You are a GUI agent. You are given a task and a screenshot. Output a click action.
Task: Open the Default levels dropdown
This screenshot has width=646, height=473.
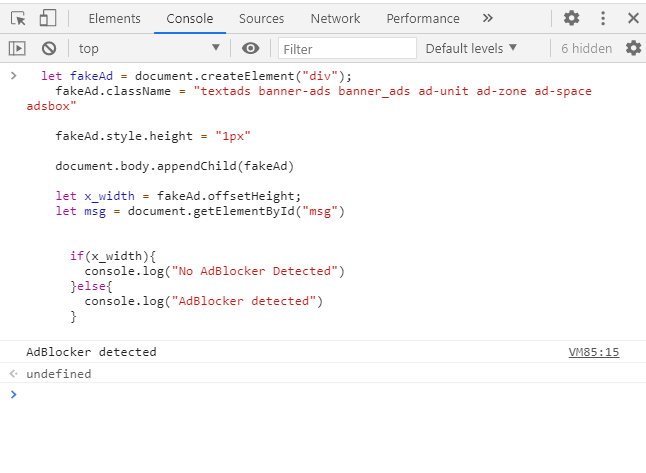coord(471,49)
